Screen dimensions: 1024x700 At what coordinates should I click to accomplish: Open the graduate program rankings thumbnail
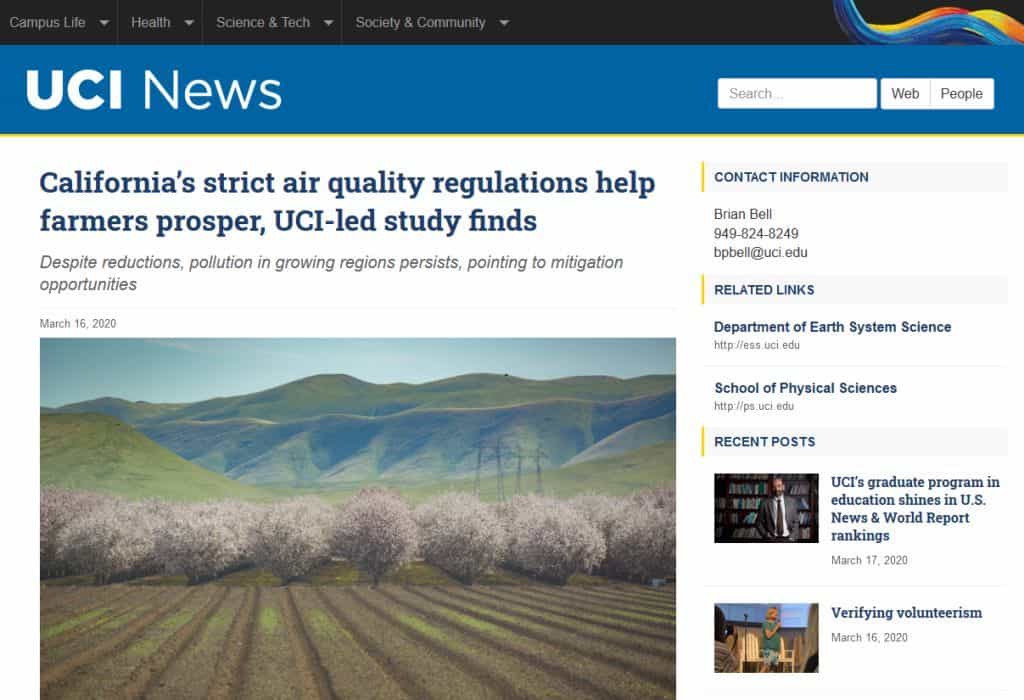click(766, 508)
